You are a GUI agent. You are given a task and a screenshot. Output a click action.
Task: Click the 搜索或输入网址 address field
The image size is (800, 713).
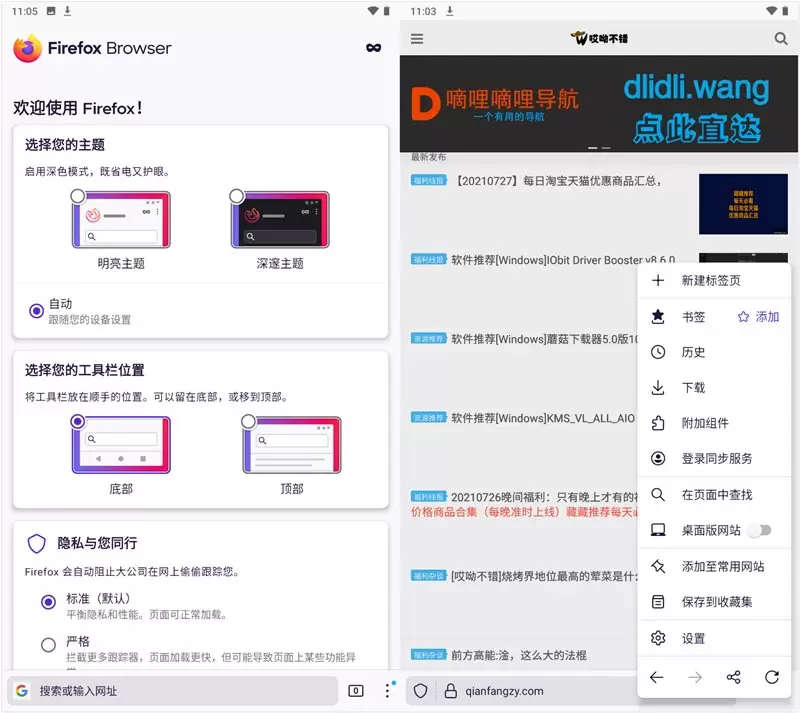pos(172,691)
